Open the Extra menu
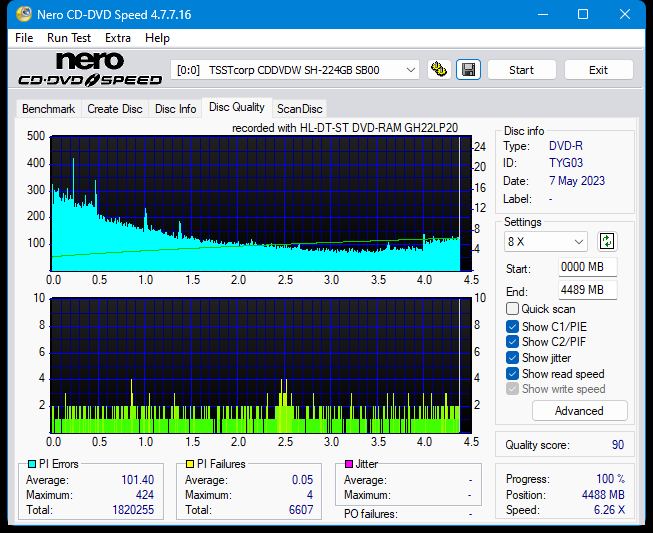653x533 pixels. pyautogui.click(x=118, y=38)
